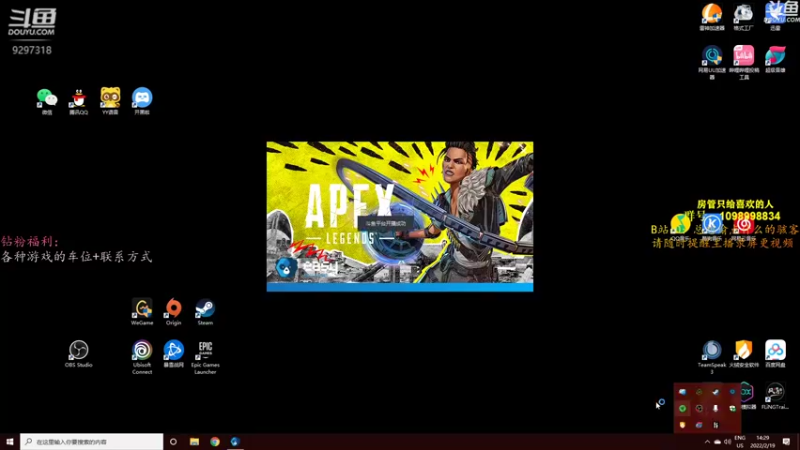Click the green-white shield tray overflow icon
Image resolution: width=800 pixels, height=450 pixels.
pyautogui.click(x=732, y=408)
